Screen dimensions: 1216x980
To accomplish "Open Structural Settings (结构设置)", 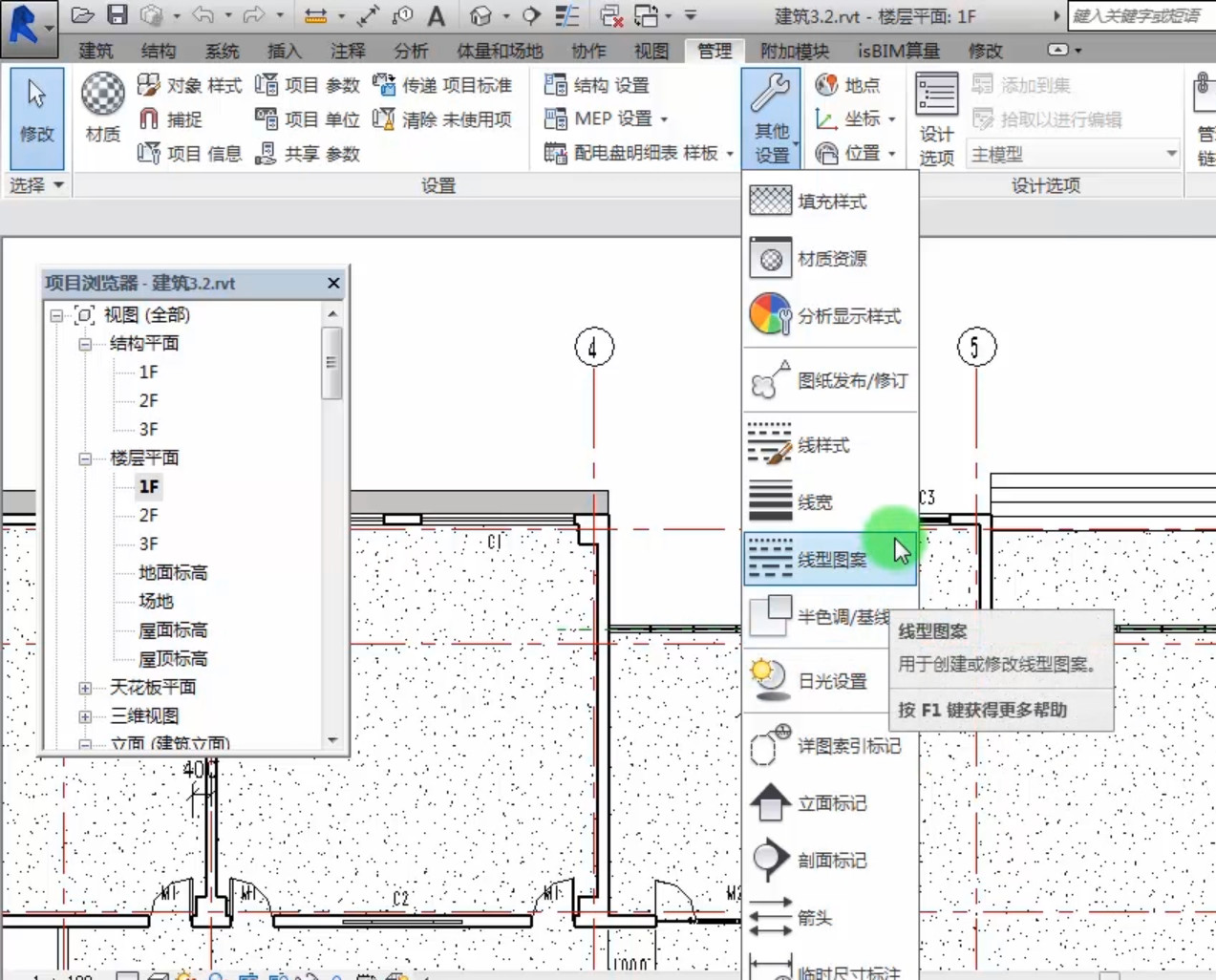I will coord(597,85).
